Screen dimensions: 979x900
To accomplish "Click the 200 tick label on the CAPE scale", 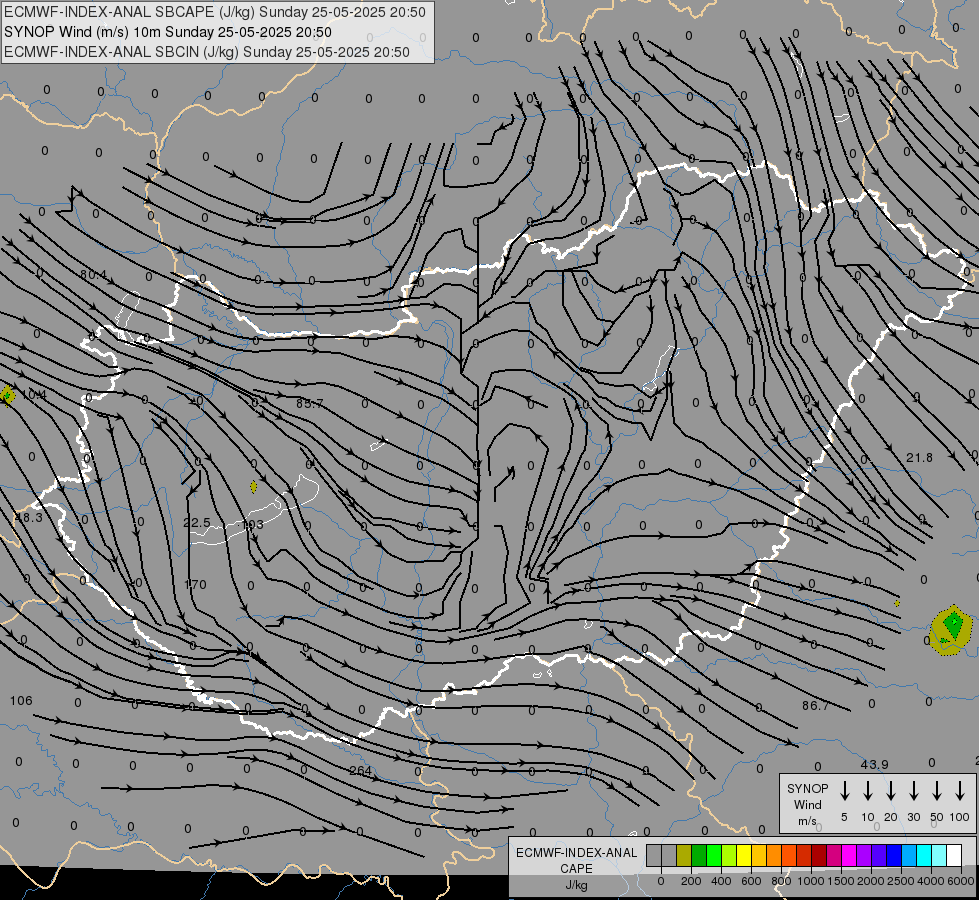I will [x=691, y=881].
